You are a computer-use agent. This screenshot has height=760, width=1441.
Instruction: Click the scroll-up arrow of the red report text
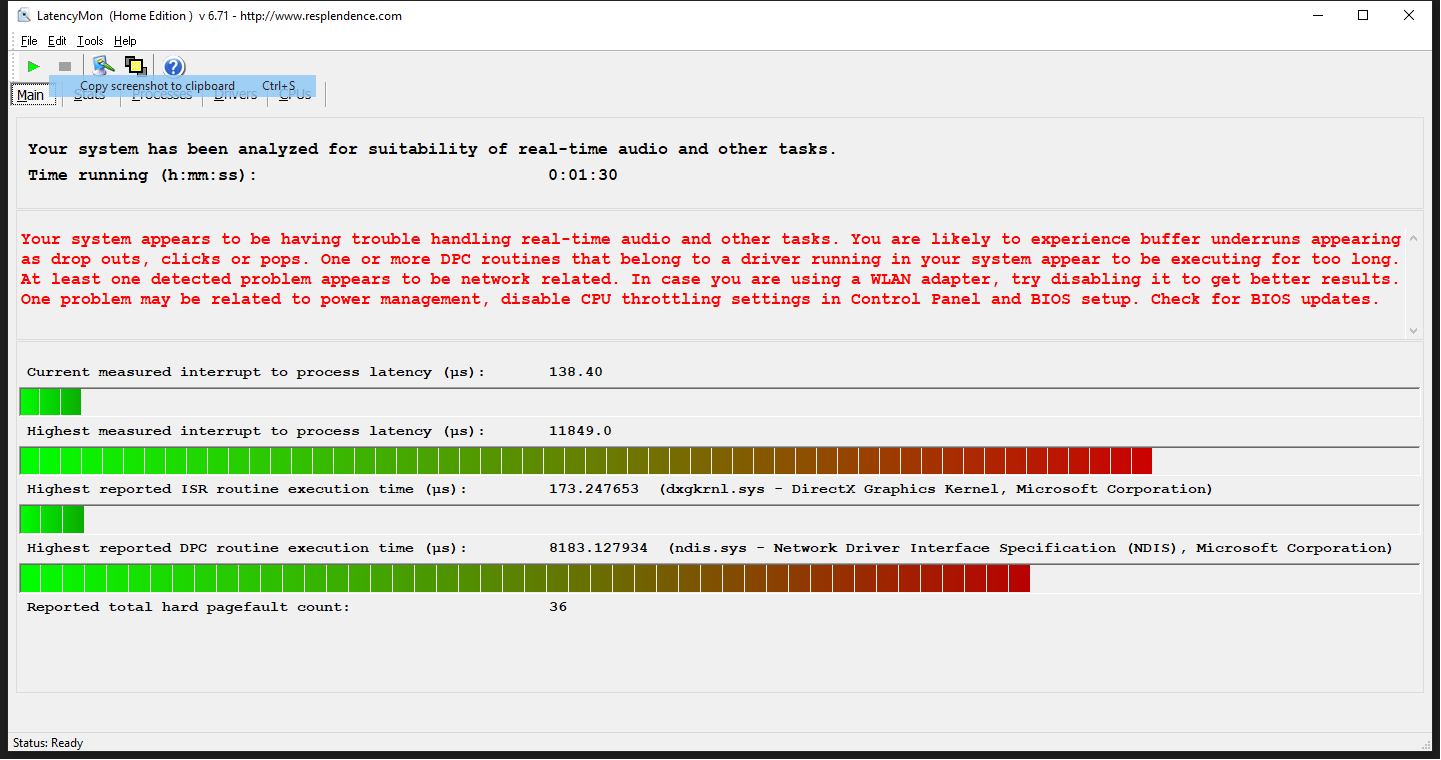(x=1413, y=240)
